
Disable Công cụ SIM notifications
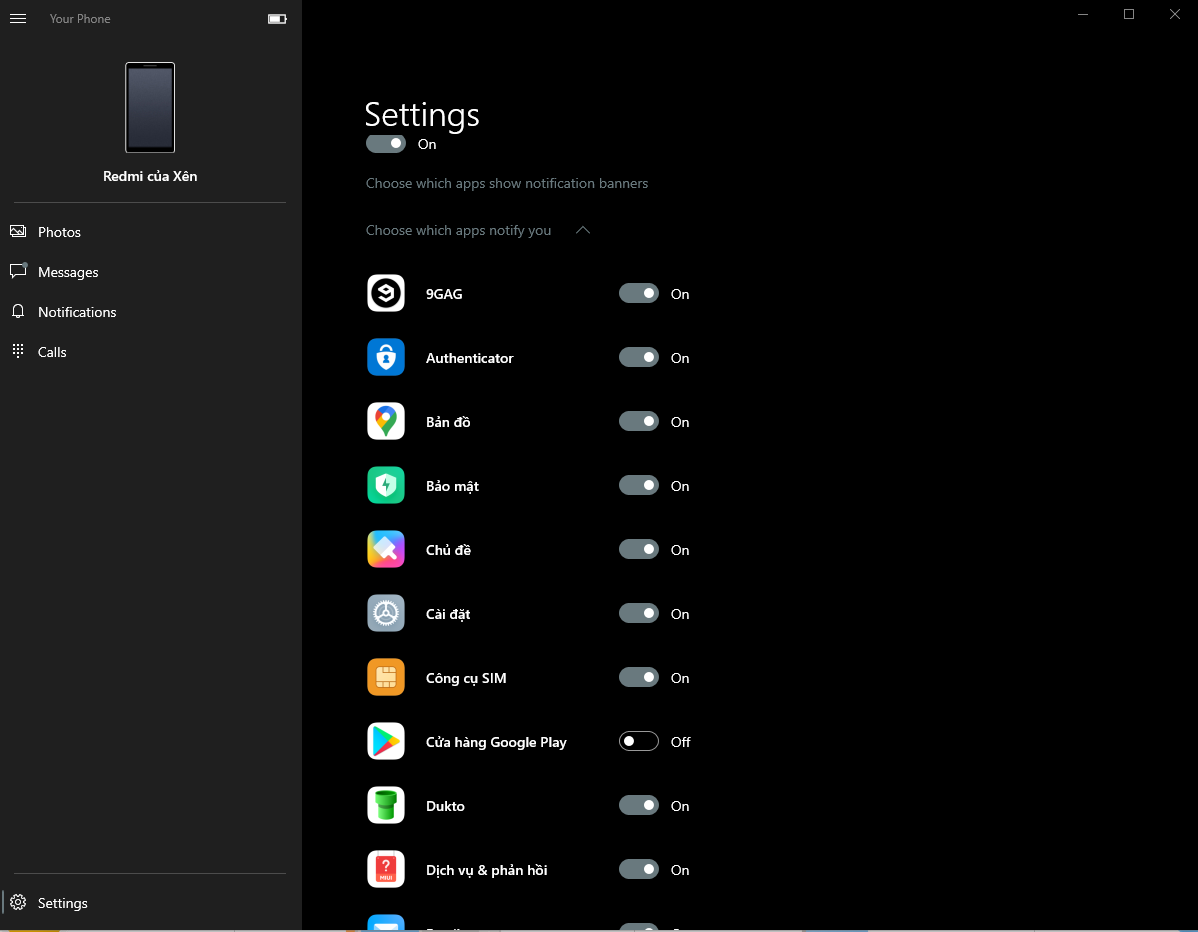[639, 678]
